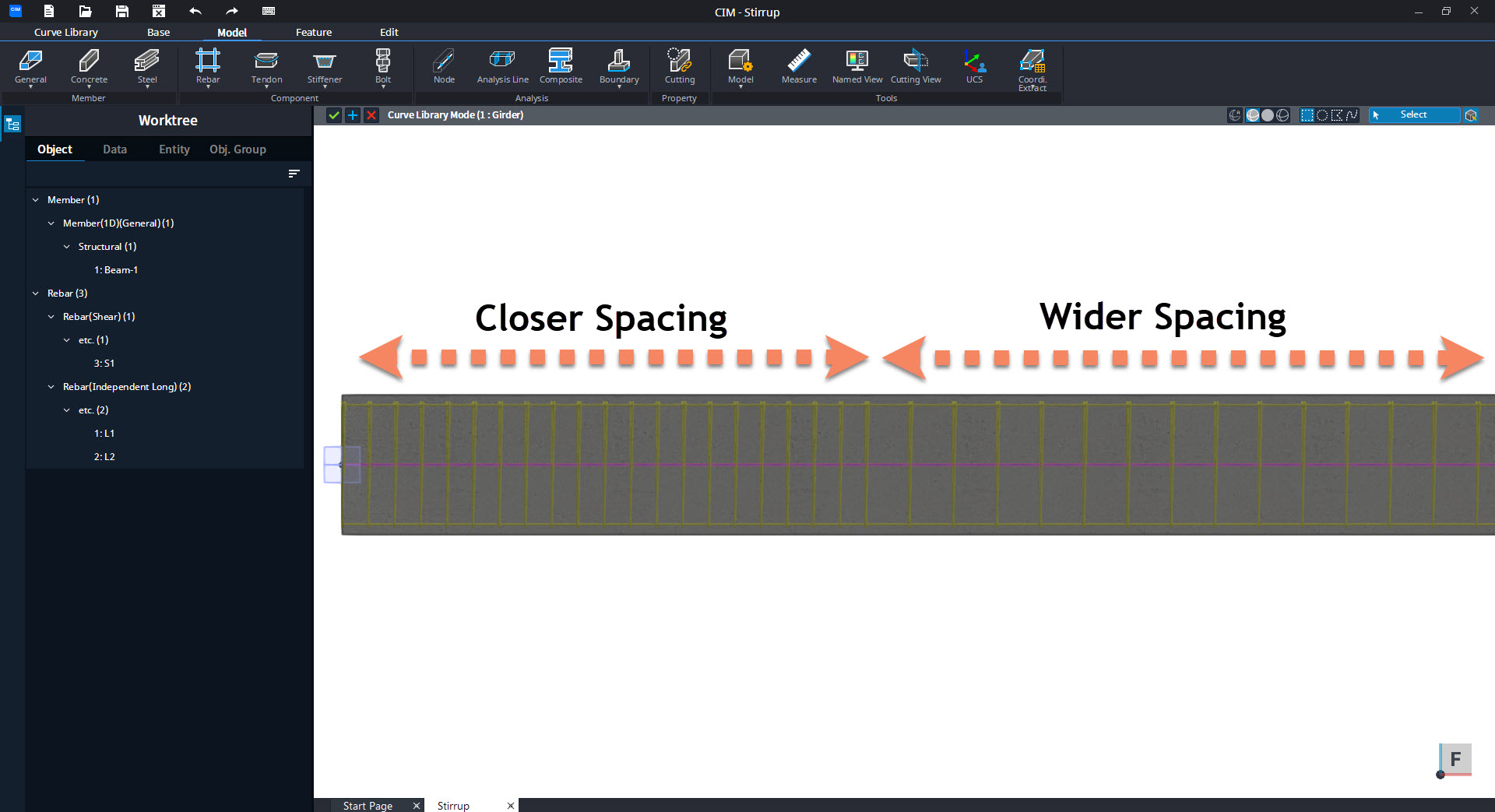Select the Steel member tool
The height and width of the screenshot is (812, 1495).
(x=147, y=67)
